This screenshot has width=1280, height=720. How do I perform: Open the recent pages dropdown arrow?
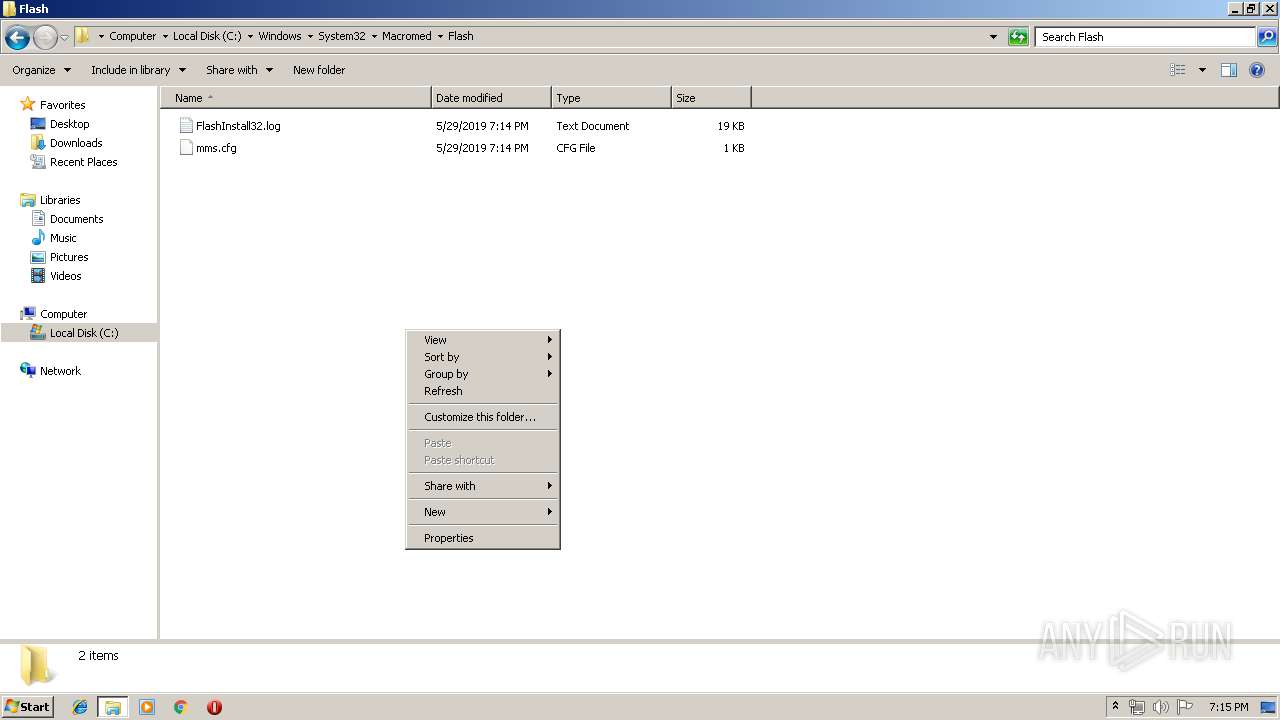tap(65, 38)
